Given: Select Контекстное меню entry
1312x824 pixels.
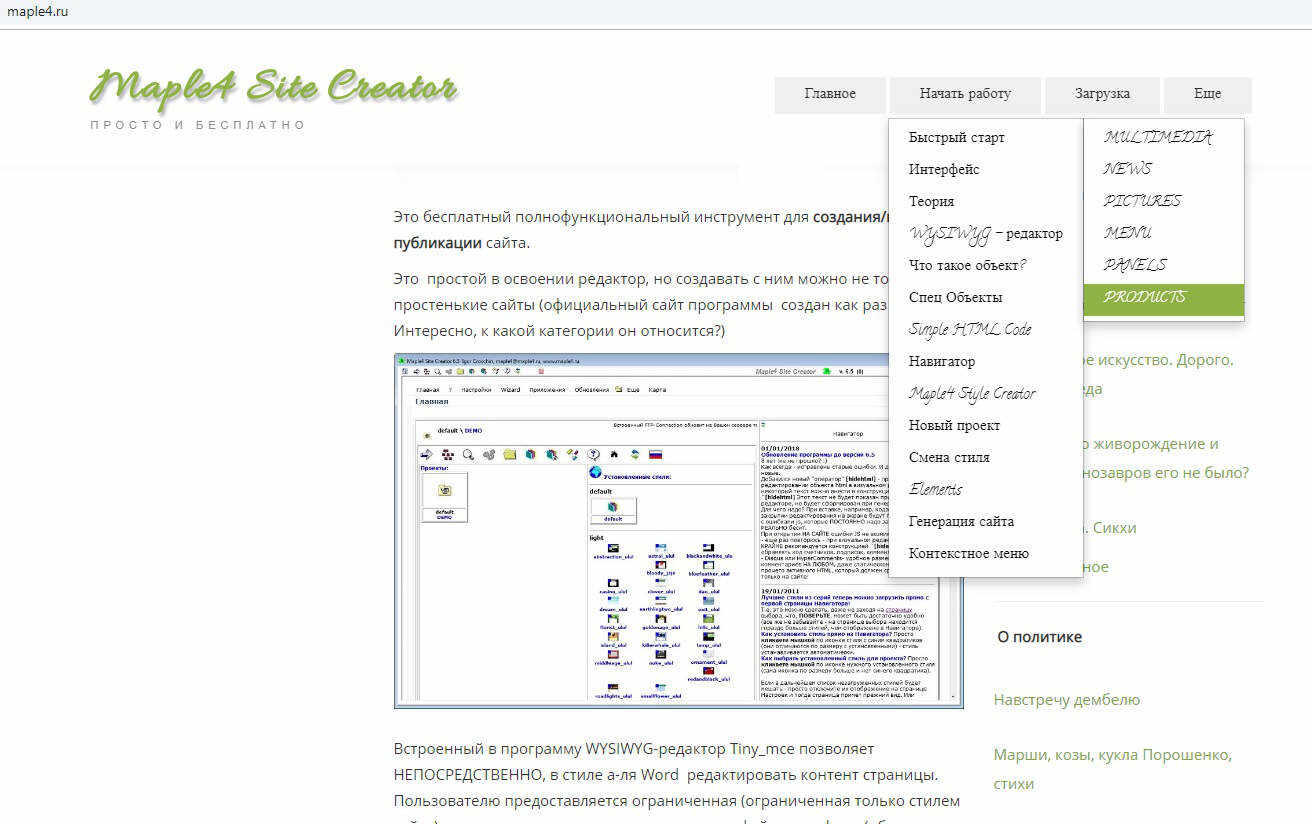Looking at the screenshot, I should pyautogui.click(x=985, y=554).
